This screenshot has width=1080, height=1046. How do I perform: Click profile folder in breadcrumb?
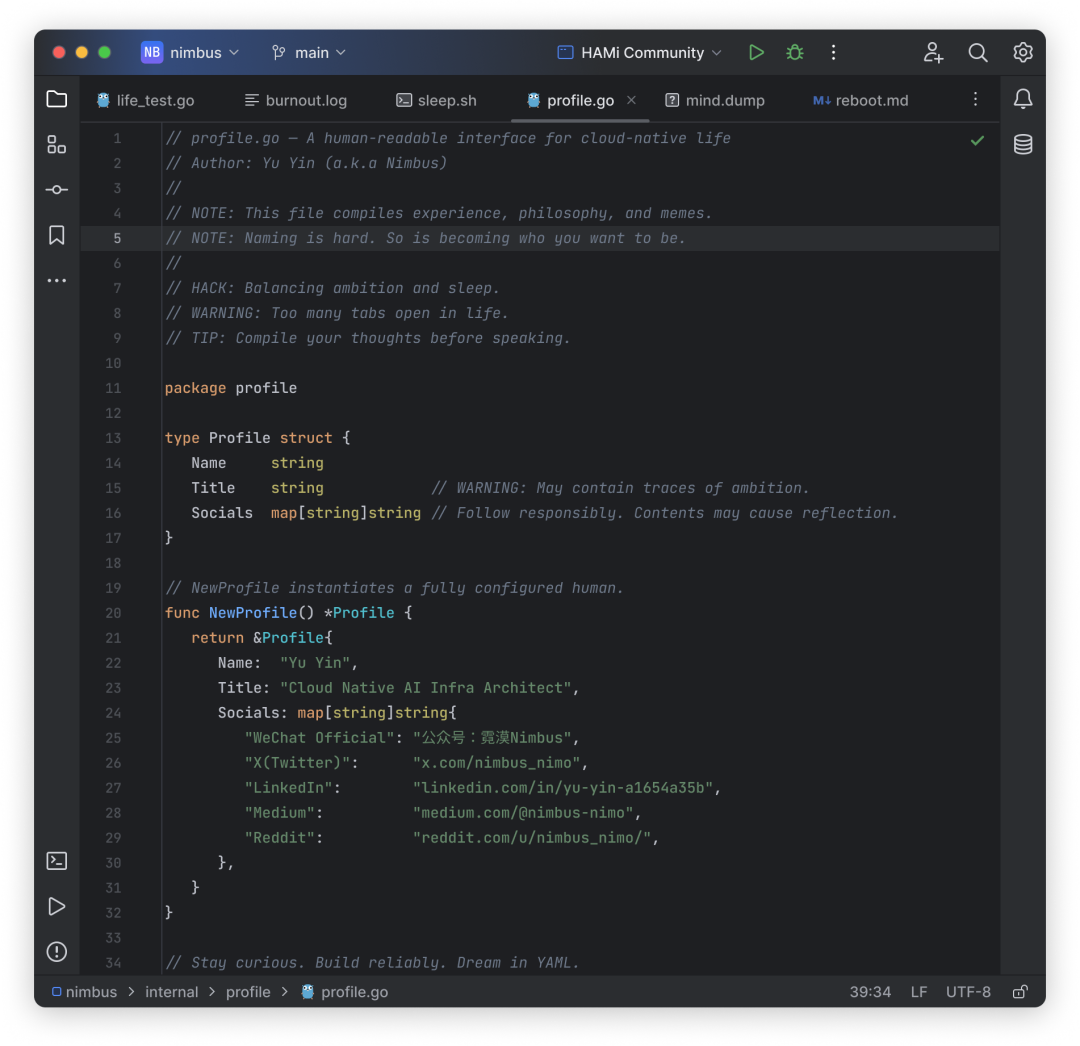[248, 992]
